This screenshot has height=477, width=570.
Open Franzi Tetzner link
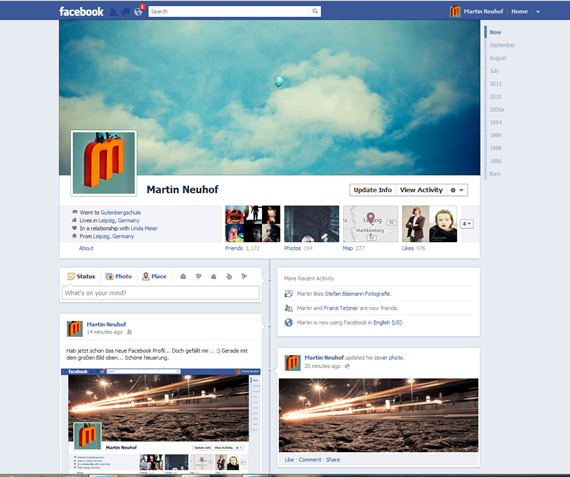341,308
